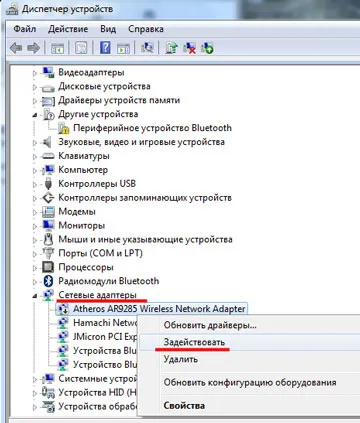Click the Другие устройства question icon

click(48, 114)
